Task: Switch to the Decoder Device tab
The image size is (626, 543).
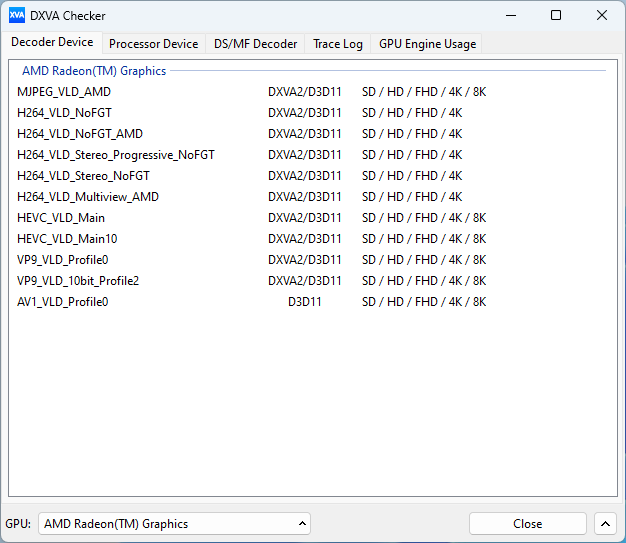Action: click(x=52, y=42)
